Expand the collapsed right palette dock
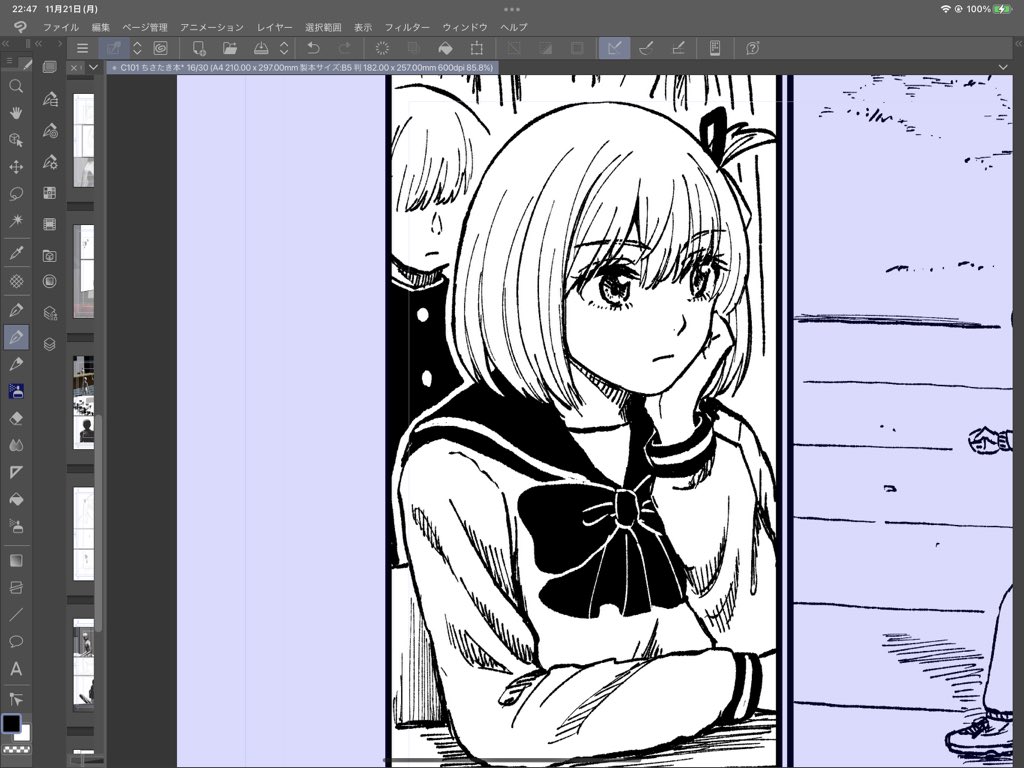Image resolution: width=1024 pixels, height=768 pixels. click(x=1018, y=43)
